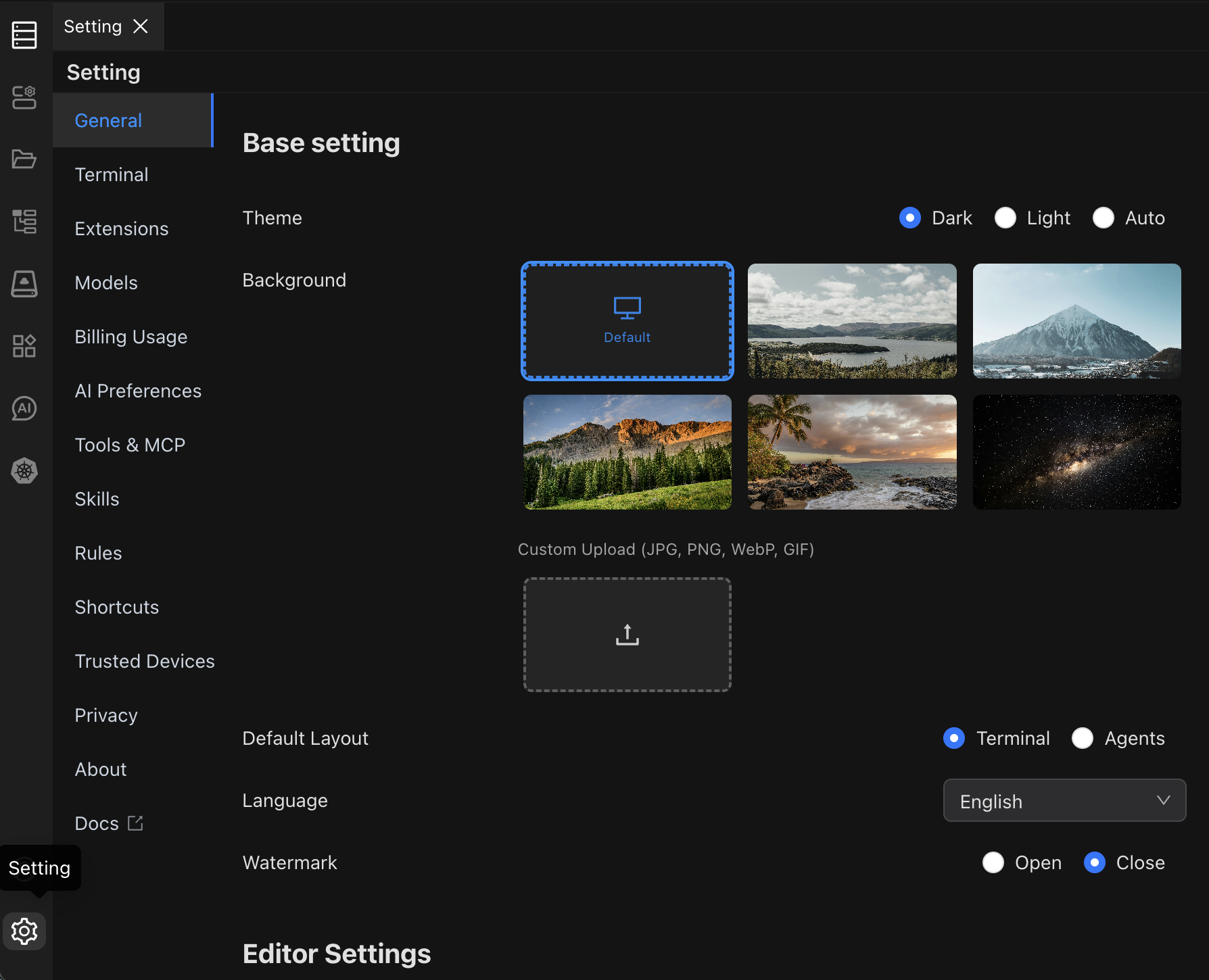Click the Setting gear icon at bottom

24,931
